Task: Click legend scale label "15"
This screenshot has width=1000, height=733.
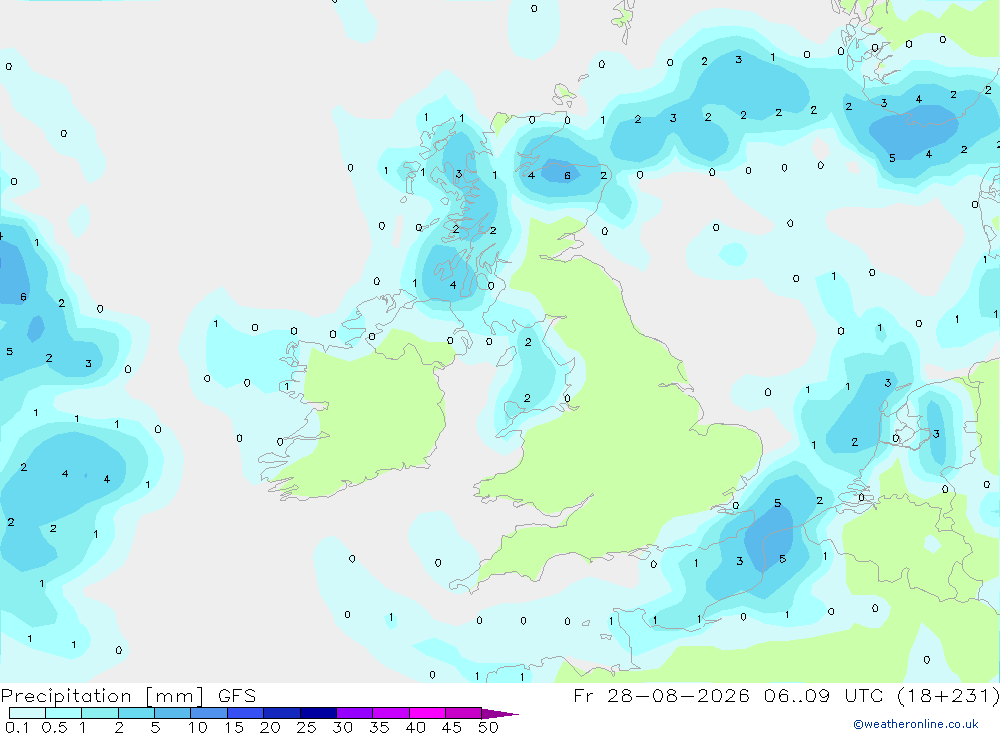Action: [234, 727]
